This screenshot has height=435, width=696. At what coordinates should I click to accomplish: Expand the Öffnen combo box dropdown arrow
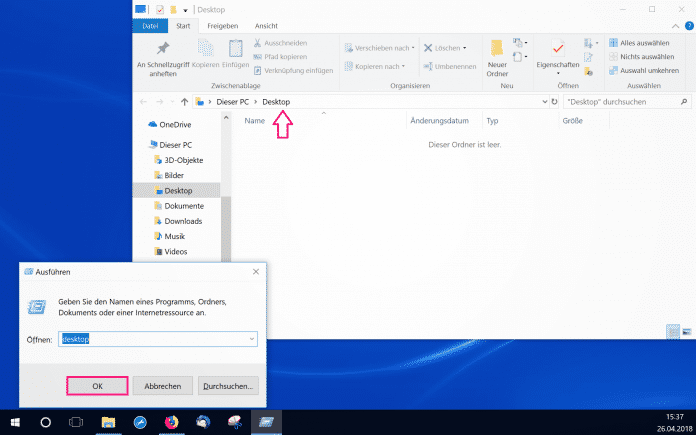252,339
